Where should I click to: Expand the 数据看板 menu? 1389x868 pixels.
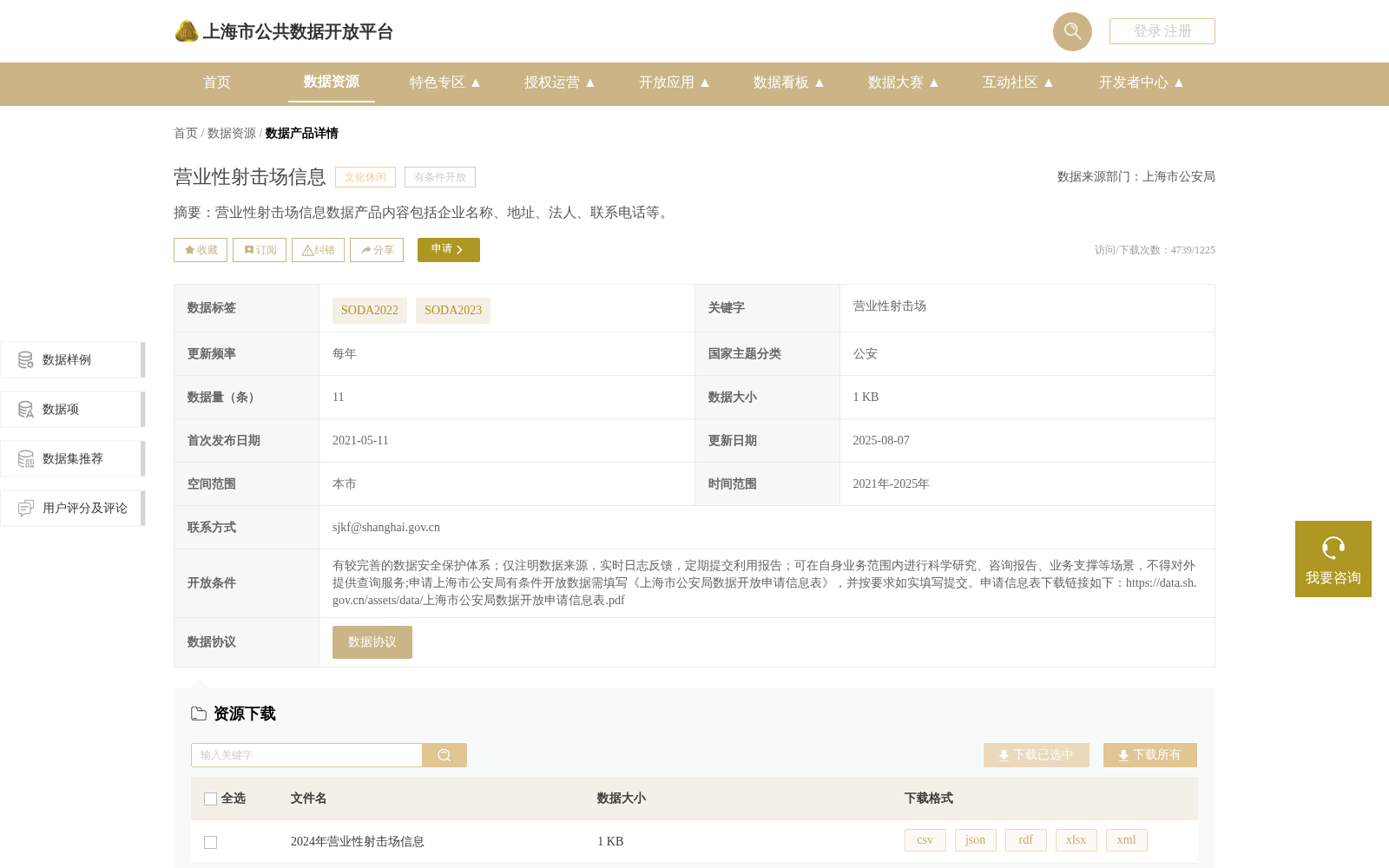pos(789,82)
